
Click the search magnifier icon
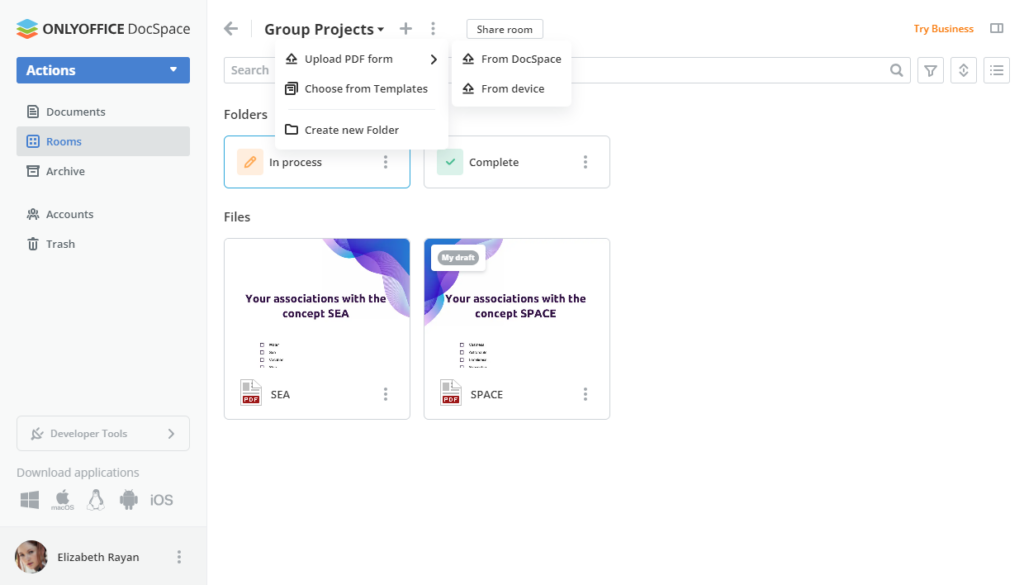click(x=897, y=70)
